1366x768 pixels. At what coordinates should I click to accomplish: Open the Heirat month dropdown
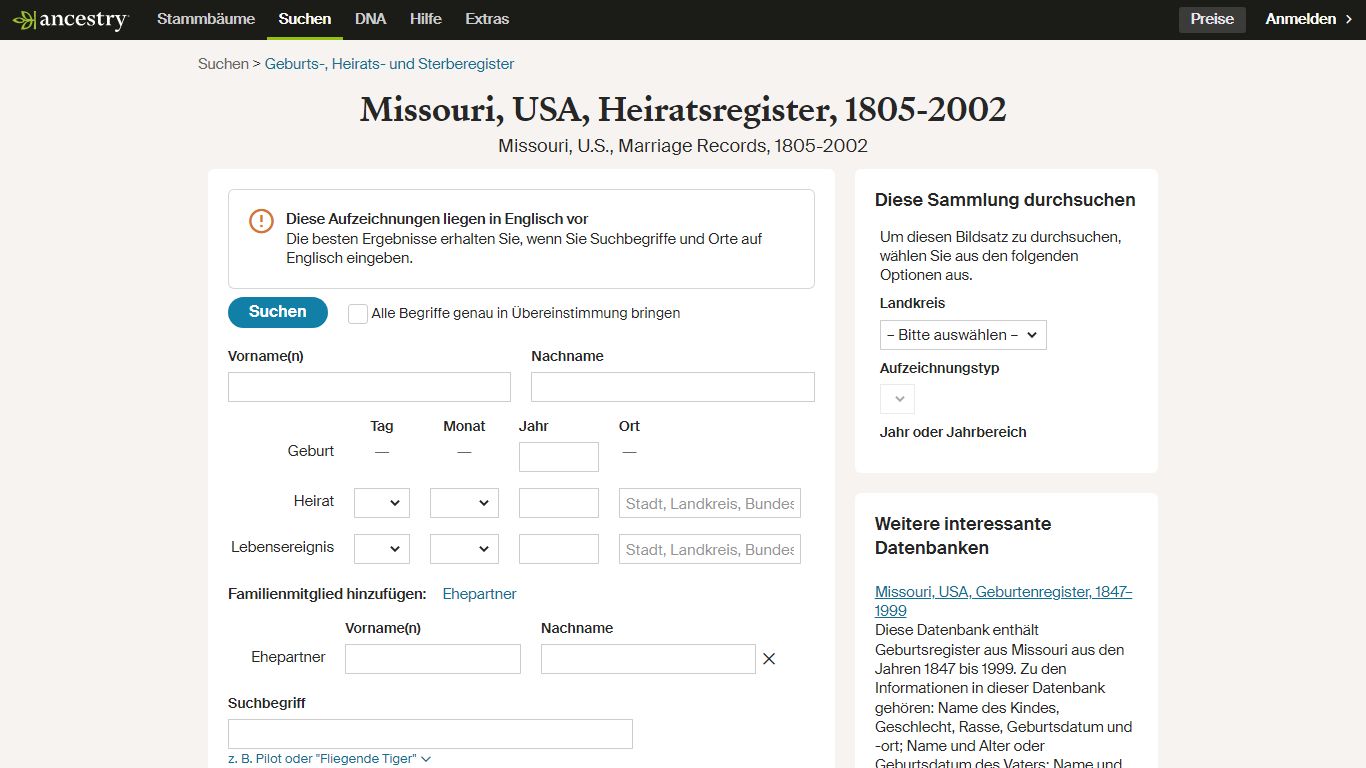click(x=464, y=503)
